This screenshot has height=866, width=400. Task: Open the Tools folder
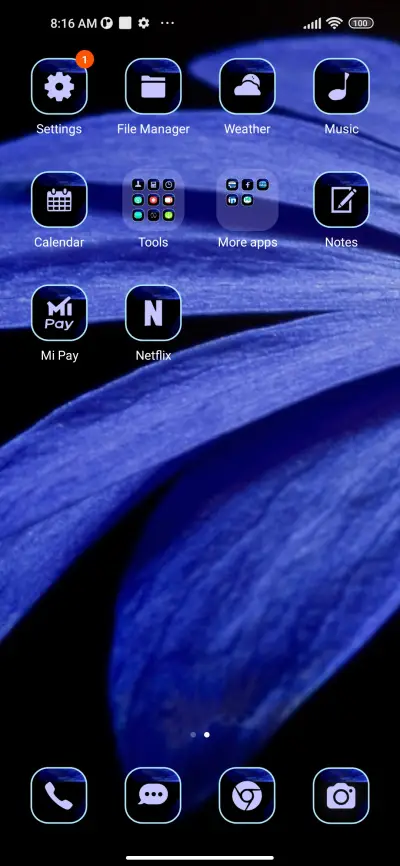(x=153, y=199)
